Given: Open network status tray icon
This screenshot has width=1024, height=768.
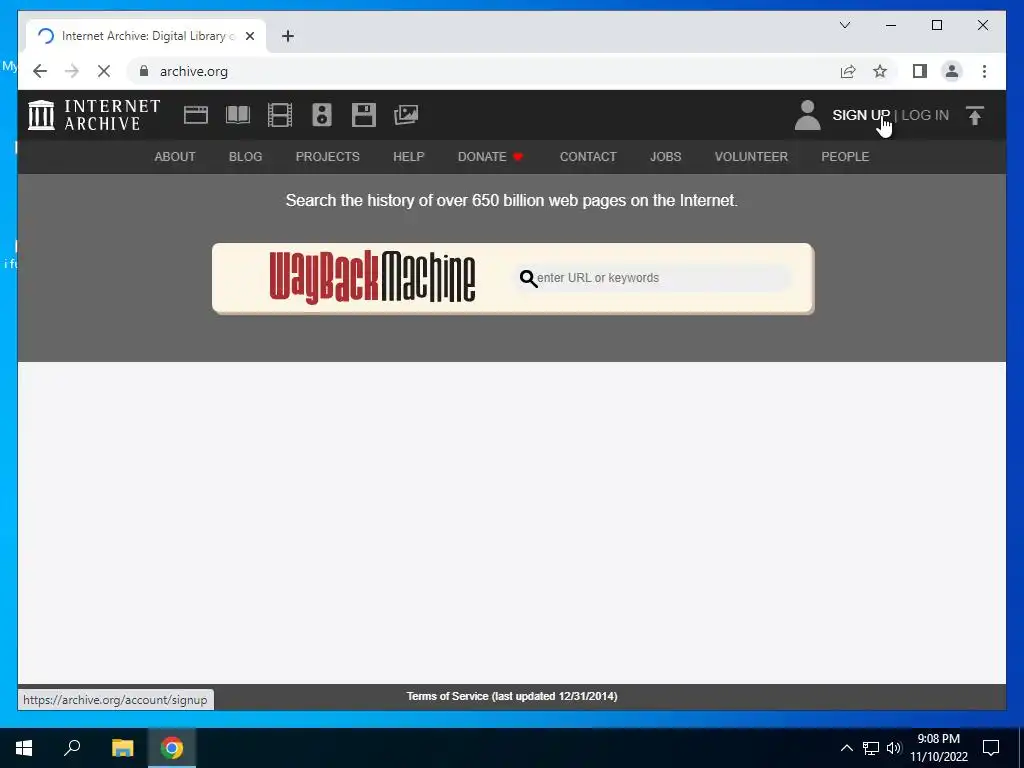Looking at the screenshot, I should click(871, 748).
